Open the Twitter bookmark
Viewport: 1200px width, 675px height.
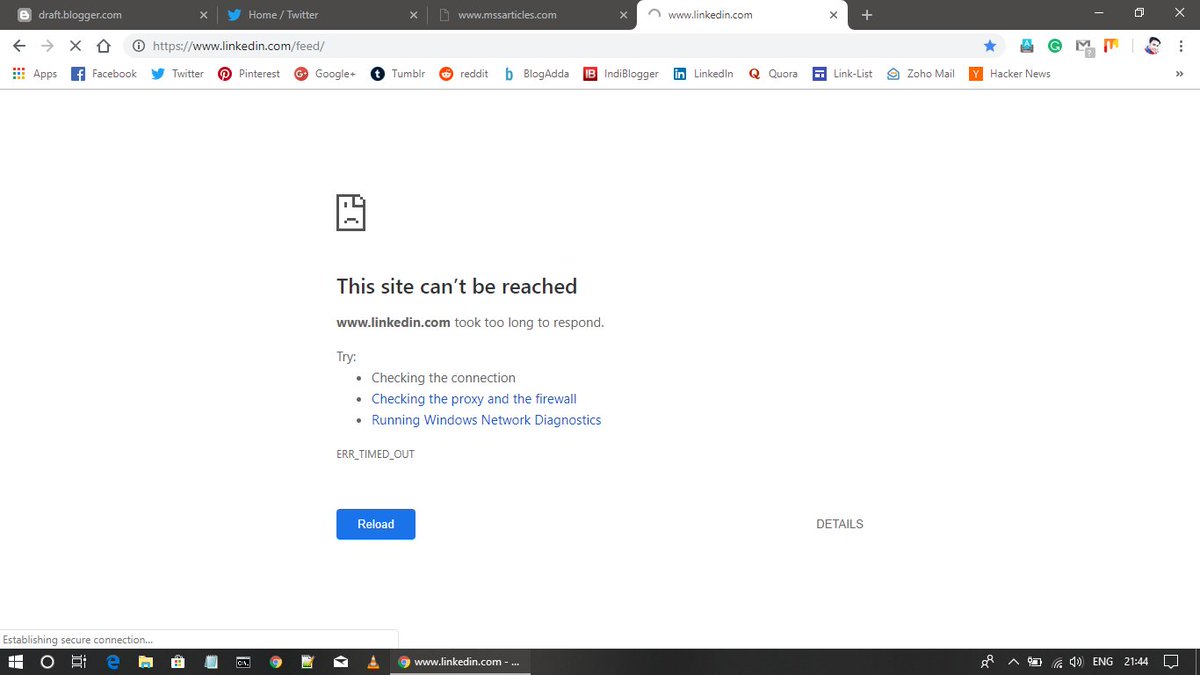pos(177,74)
